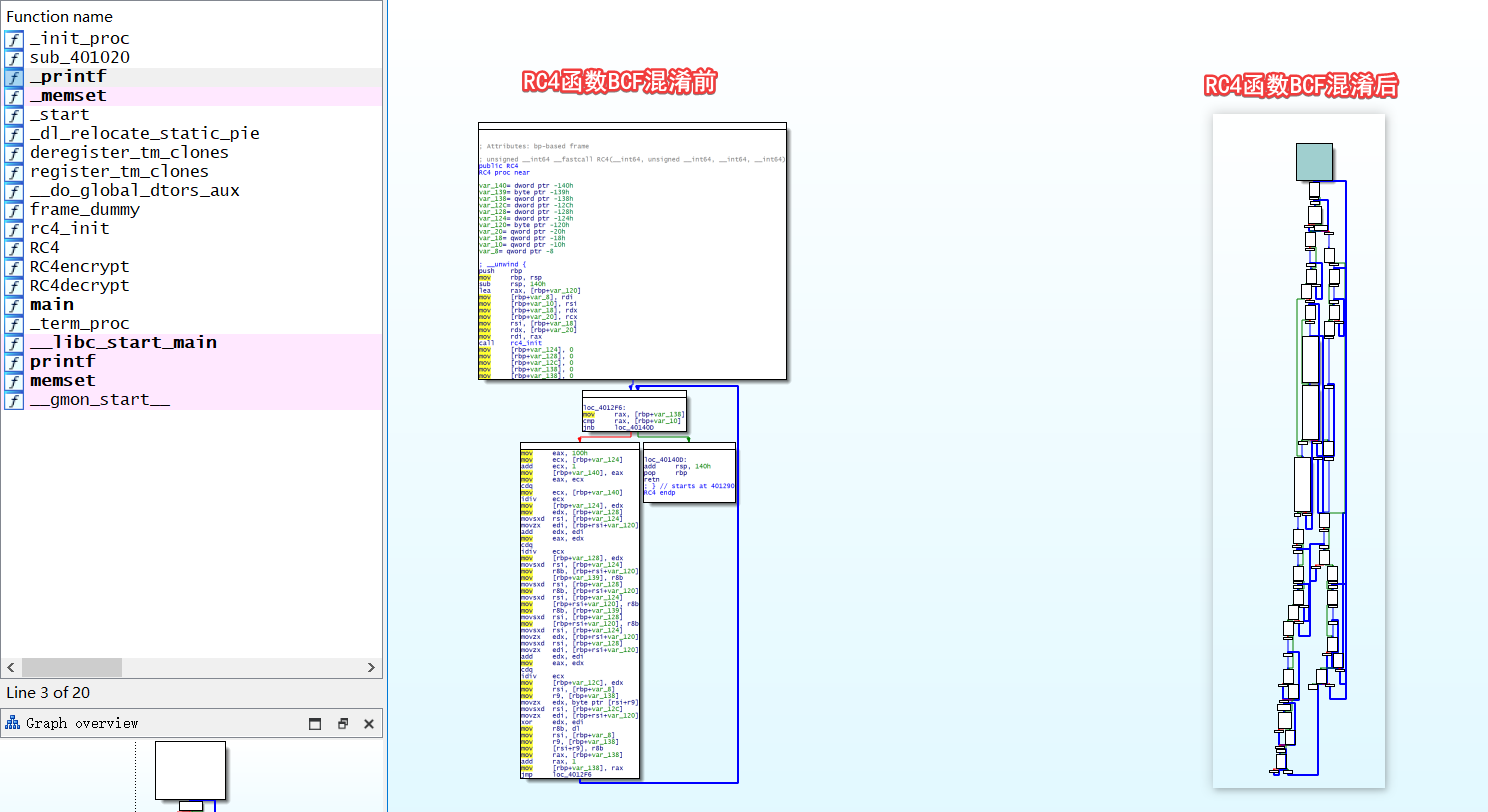
Task: Click the function icon beside rc4_init
Action: click(x=14, y=229)
